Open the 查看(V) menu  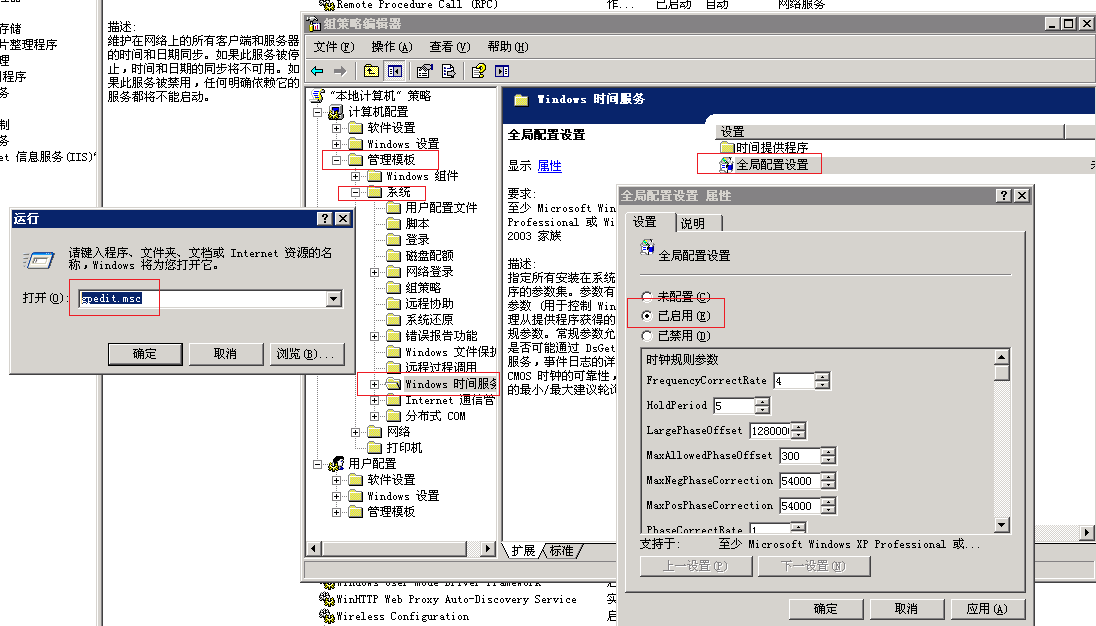point(449,47)
